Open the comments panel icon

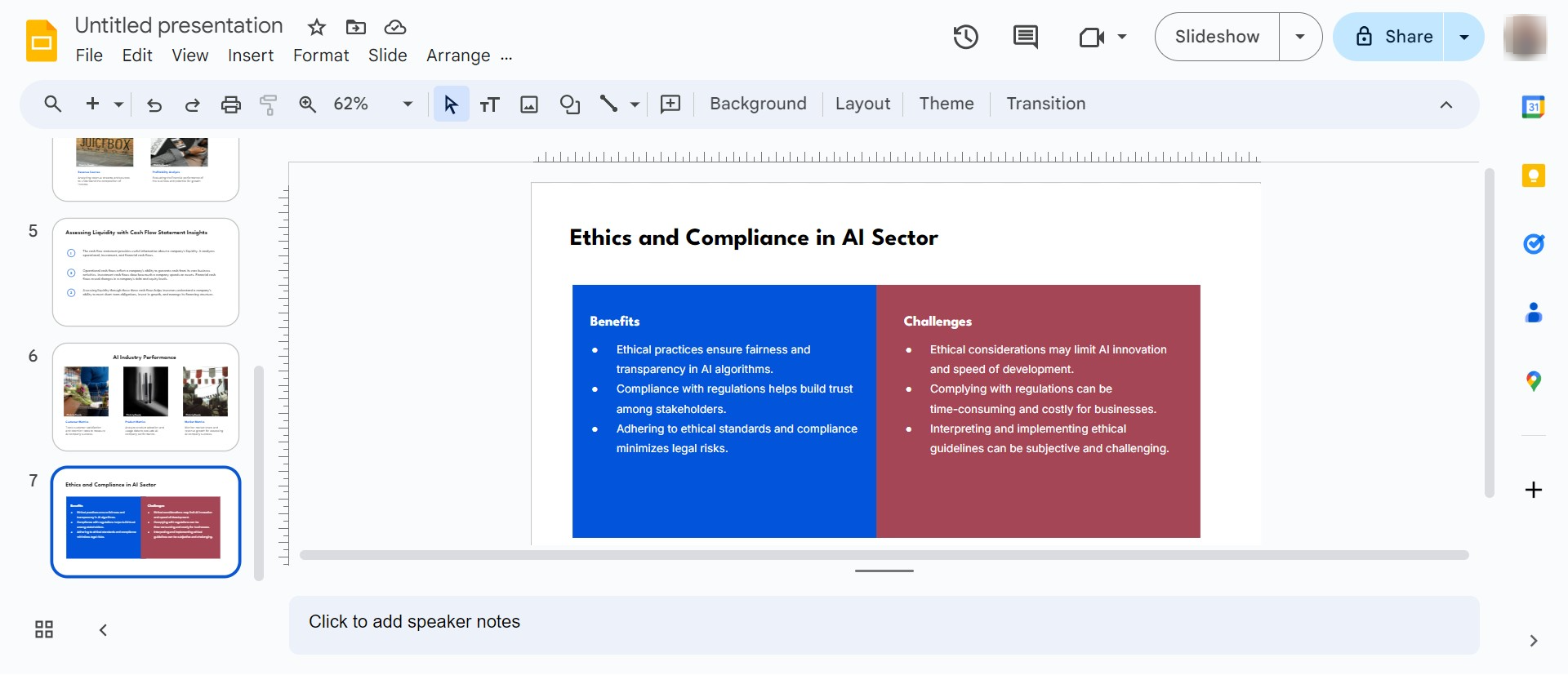point(1025,37)
